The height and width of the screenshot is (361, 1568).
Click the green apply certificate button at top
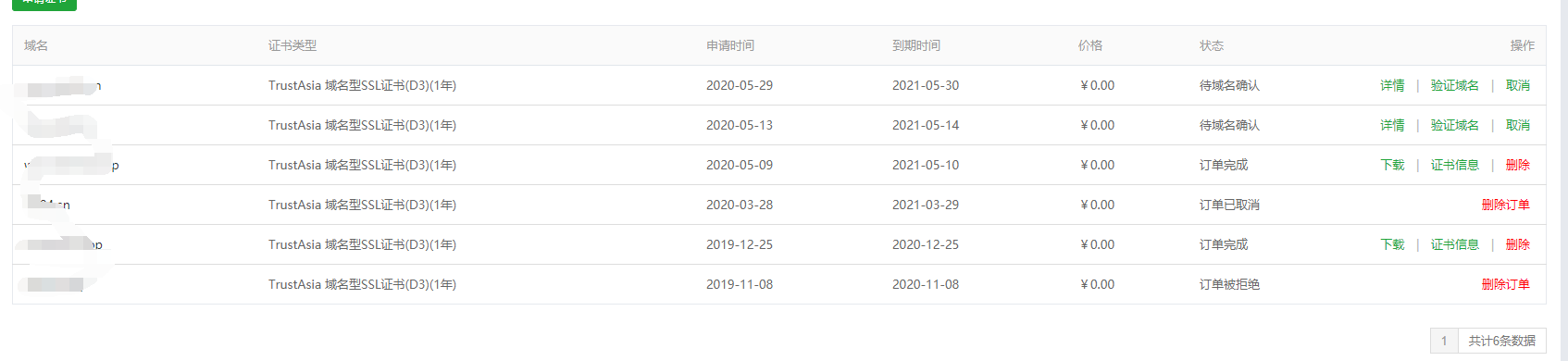coord(44,4)
